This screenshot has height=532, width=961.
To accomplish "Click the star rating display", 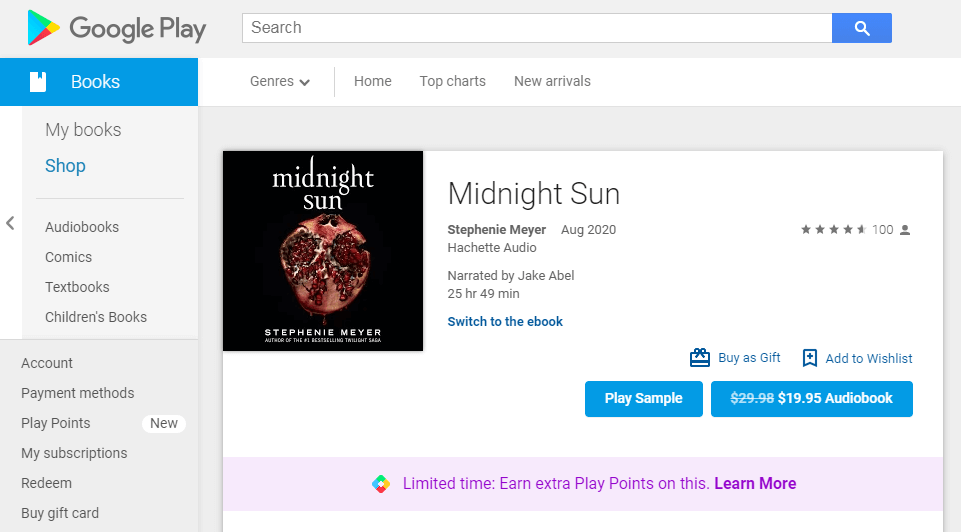I will click(x=833, y=230).
